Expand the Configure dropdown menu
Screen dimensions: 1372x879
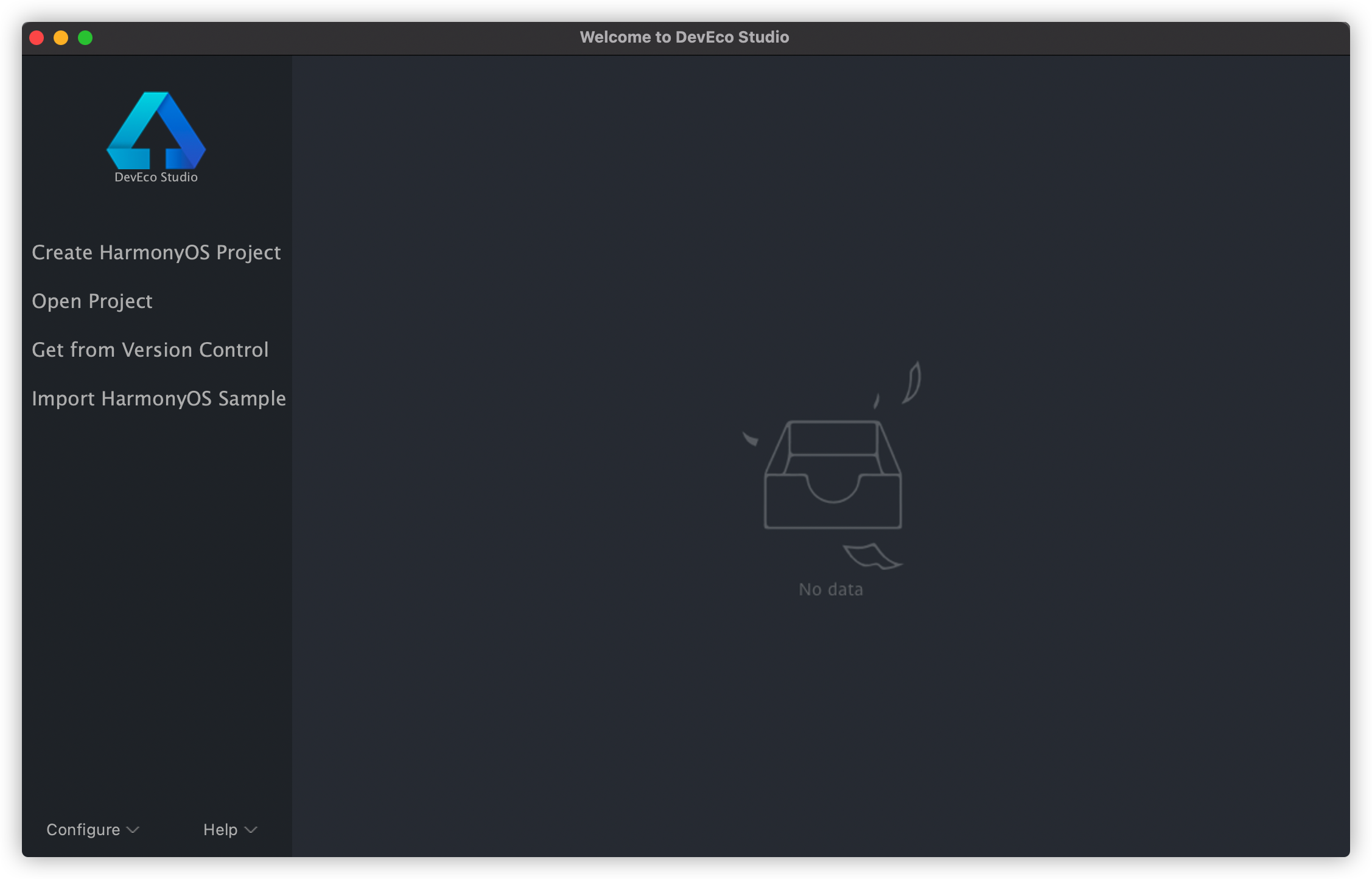click(93, 830)
